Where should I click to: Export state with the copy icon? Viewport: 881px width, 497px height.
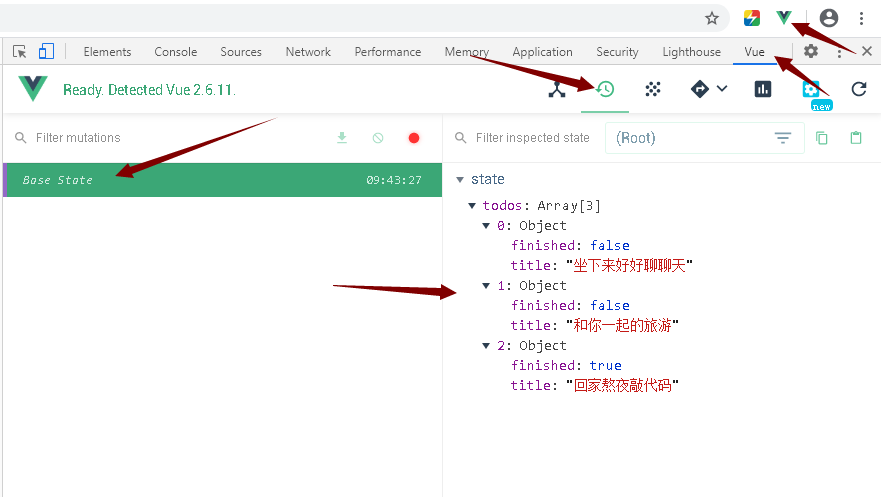click(x=821, y=138)
